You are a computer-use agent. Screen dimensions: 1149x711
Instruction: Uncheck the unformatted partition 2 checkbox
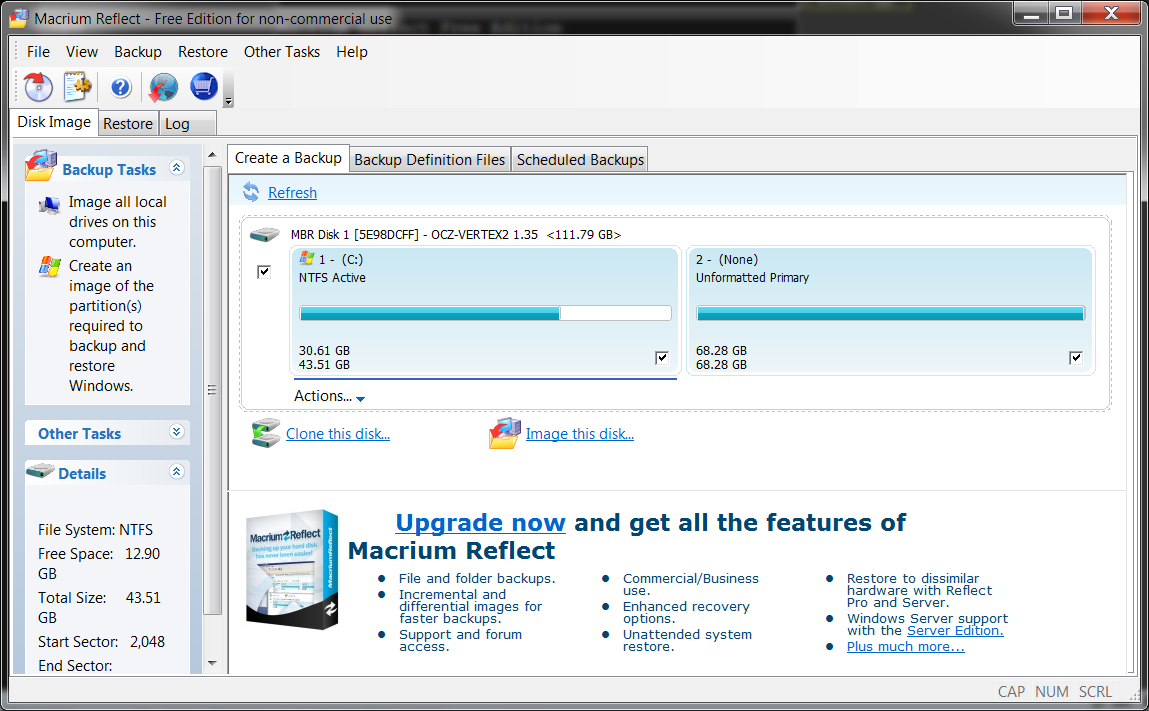coord(1076,357)
